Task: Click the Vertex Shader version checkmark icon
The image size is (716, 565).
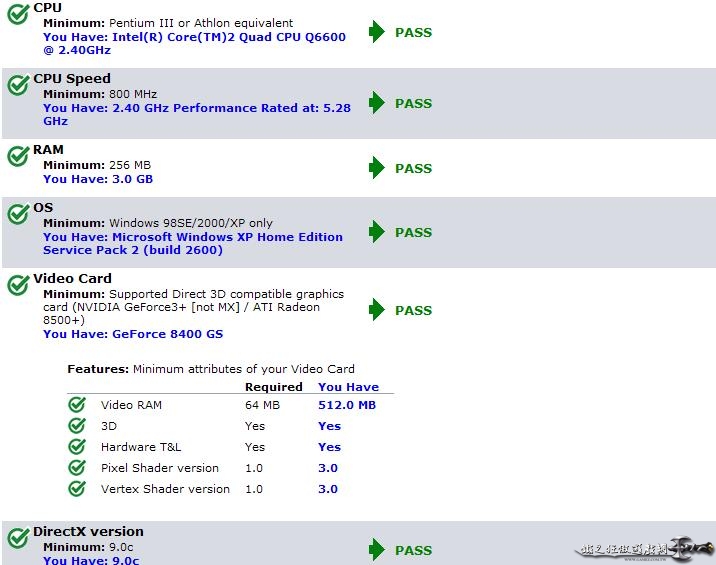Action: tap(77, 489)
